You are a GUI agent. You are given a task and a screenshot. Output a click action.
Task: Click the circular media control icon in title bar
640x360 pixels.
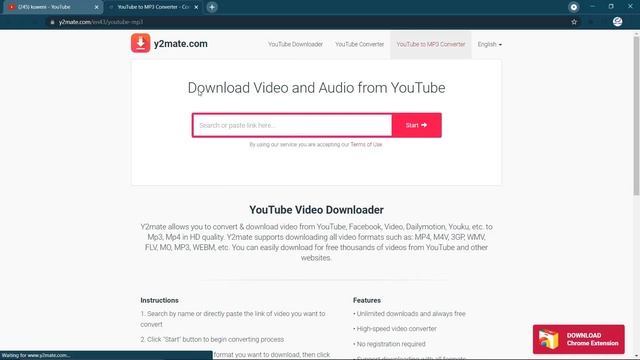click(573, 7)
